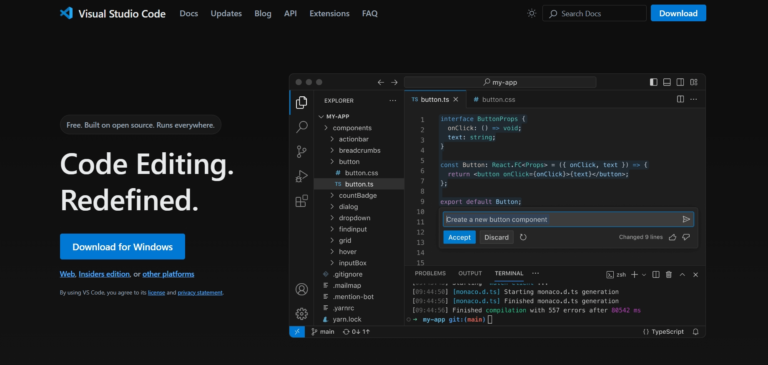Open the Accounts icon in activity bar
768x365 pixels.
click(x=302, y=289)
